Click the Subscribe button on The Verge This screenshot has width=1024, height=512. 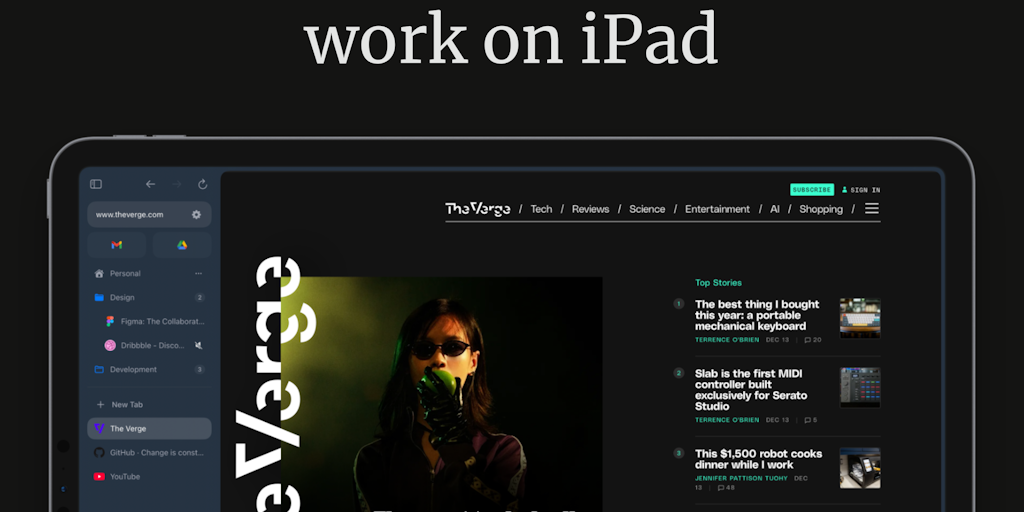click(x=812, y=189)
